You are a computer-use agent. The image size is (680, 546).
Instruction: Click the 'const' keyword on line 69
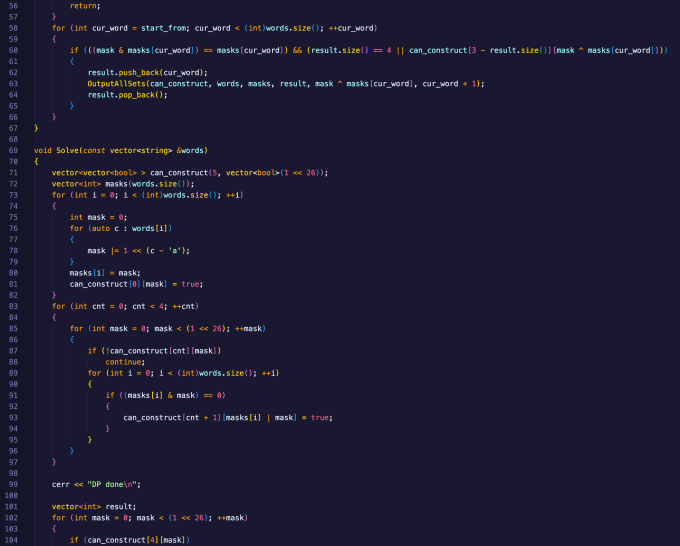94,150
